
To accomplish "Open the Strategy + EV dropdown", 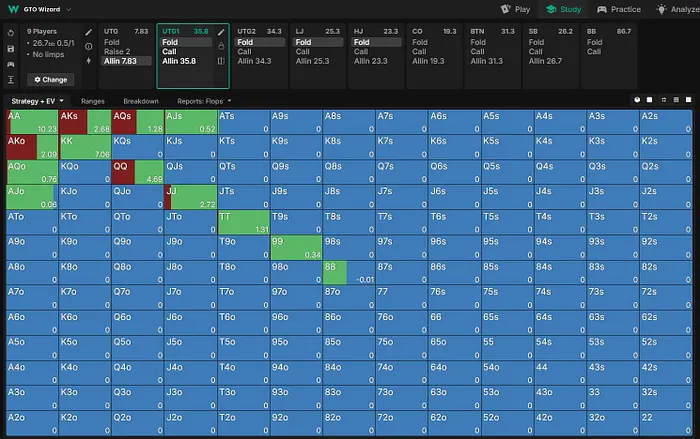I will pos(37,101).
